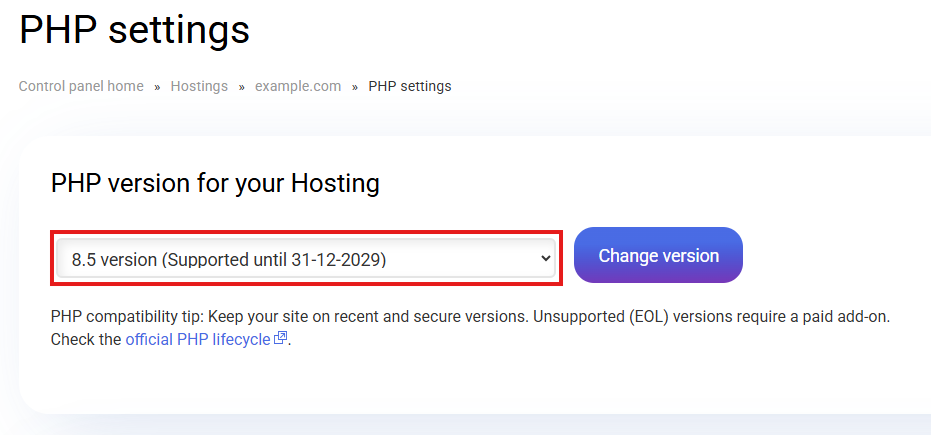Click the separator arrow after example.com
Viewport: 931px width, 435px height.
[355, 87]
